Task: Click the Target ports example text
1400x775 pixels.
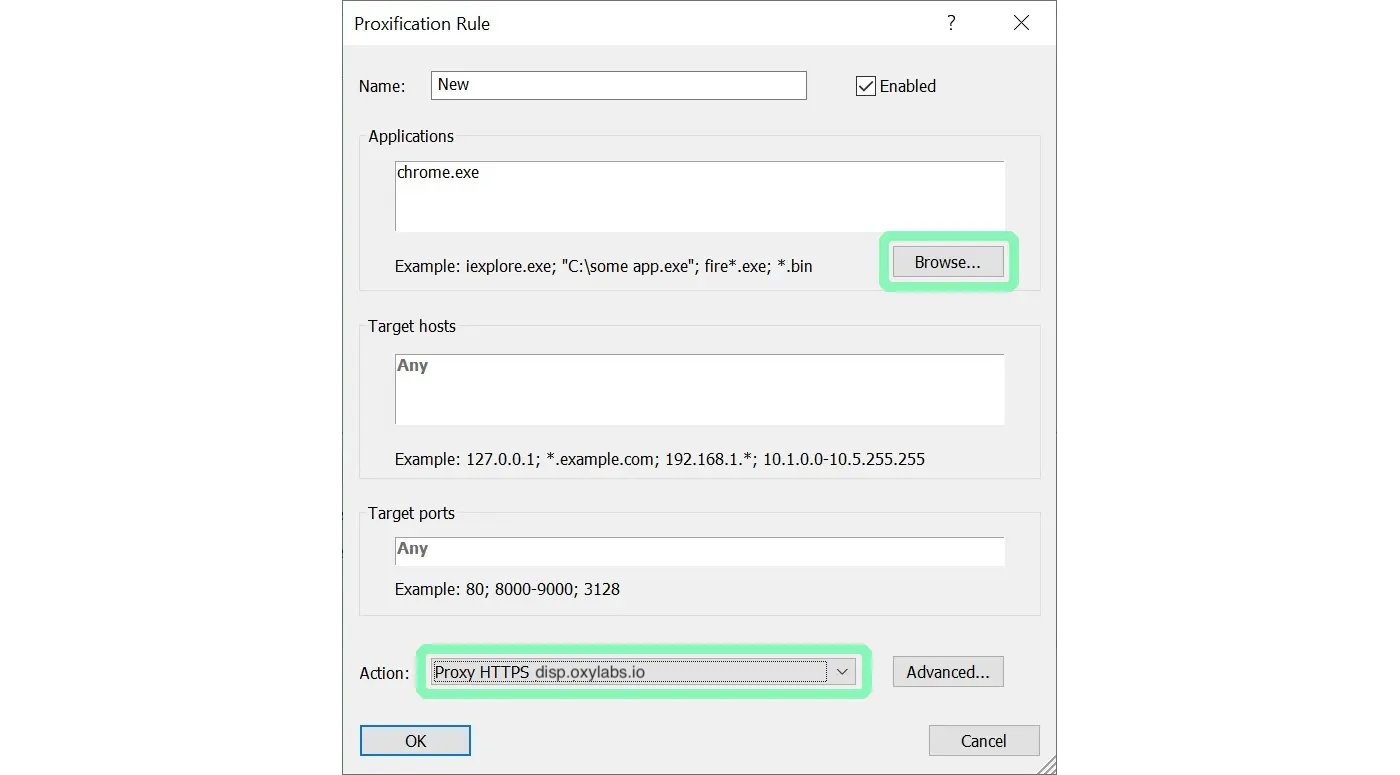Action: tap(507, 589)
